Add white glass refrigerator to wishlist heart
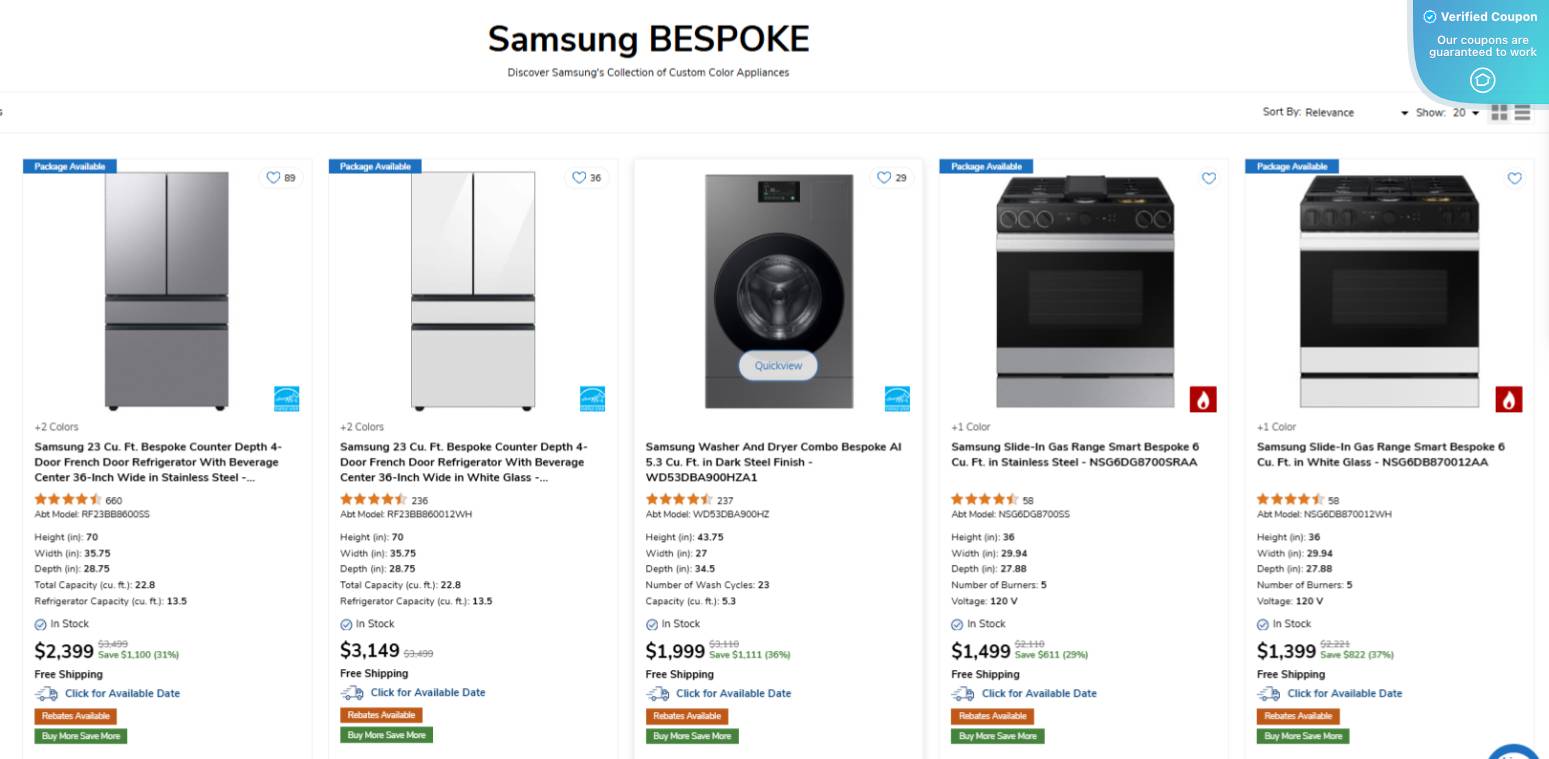 tap(578, 178)
